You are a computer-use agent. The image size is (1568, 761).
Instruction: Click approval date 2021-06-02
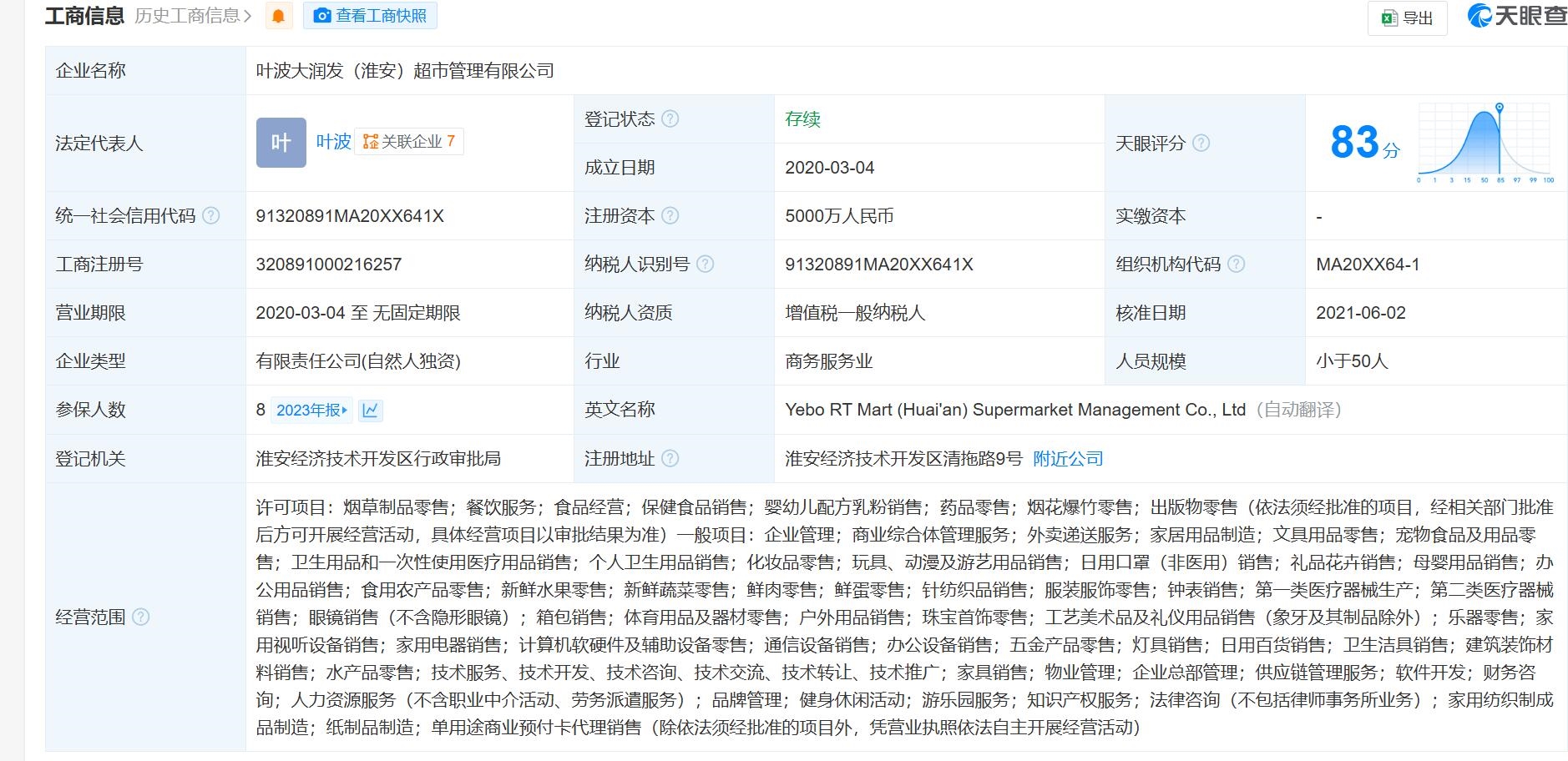[x=1361, y=313]
